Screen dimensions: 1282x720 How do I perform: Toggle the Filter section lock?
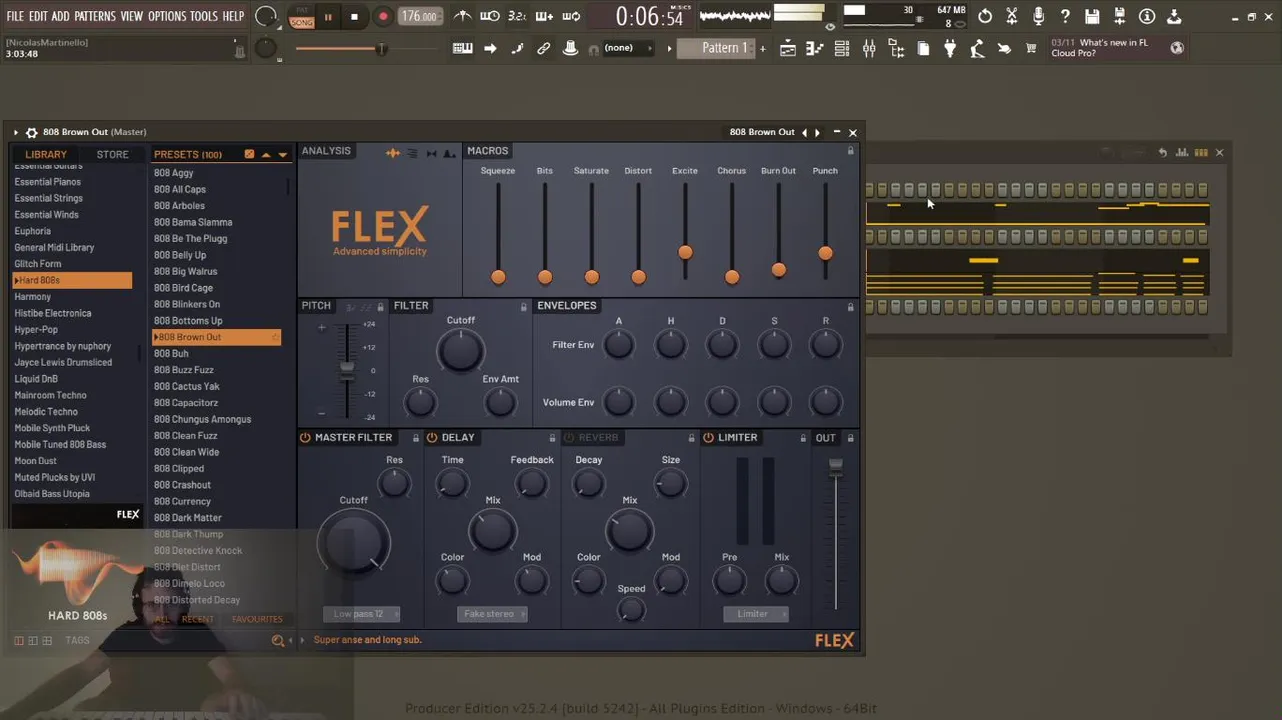click(523, 306)
